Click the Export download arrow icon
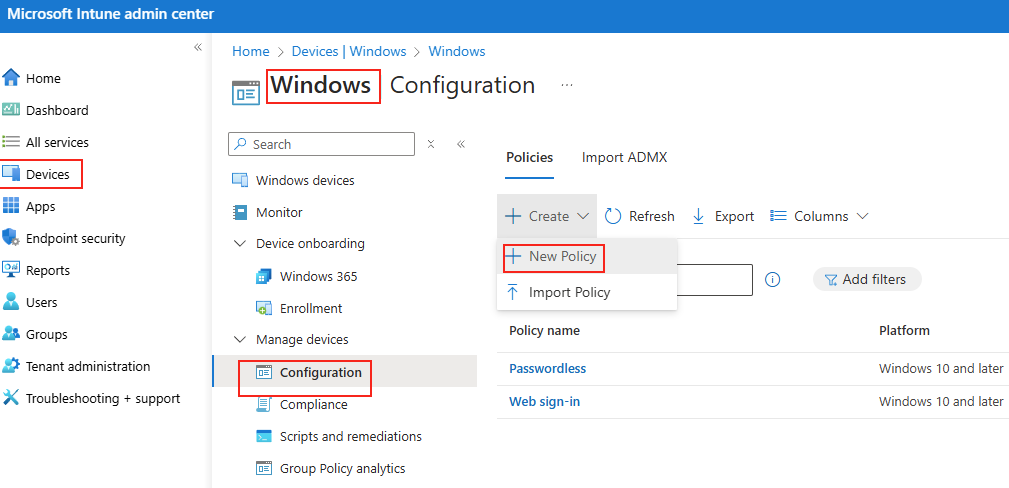 (698, 216)
